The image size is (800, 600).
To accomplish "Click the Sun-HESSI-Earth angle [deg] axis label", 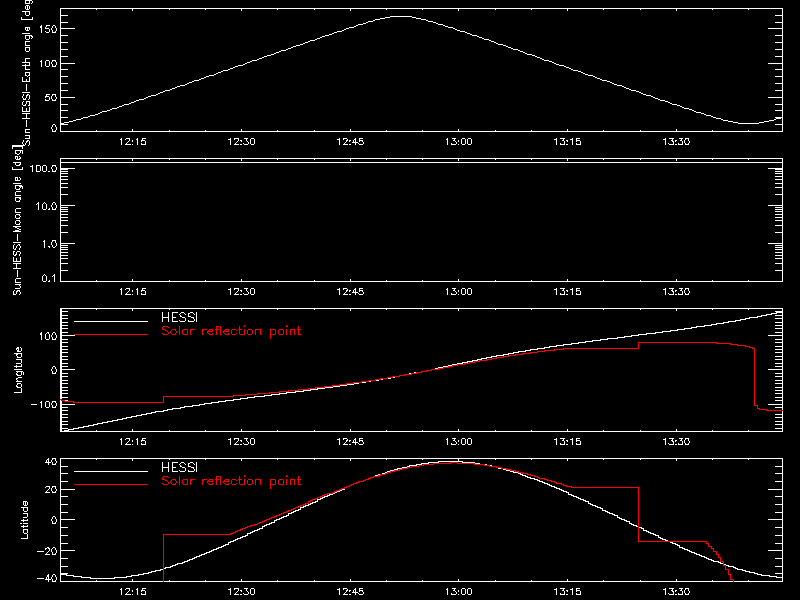I will [x=27, y=72].
